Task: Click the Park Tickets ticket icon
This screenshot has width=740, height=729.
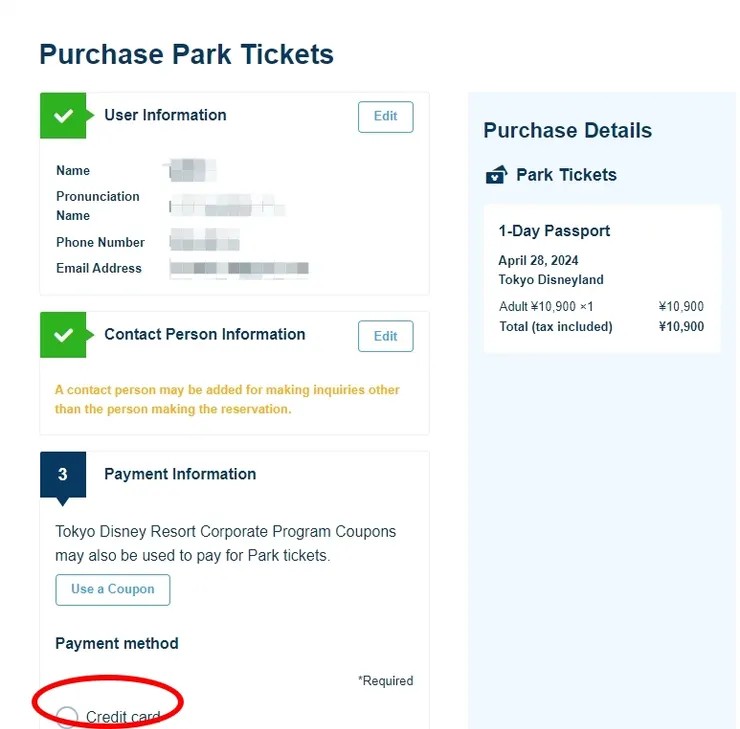Action: (x=496, y=175)
